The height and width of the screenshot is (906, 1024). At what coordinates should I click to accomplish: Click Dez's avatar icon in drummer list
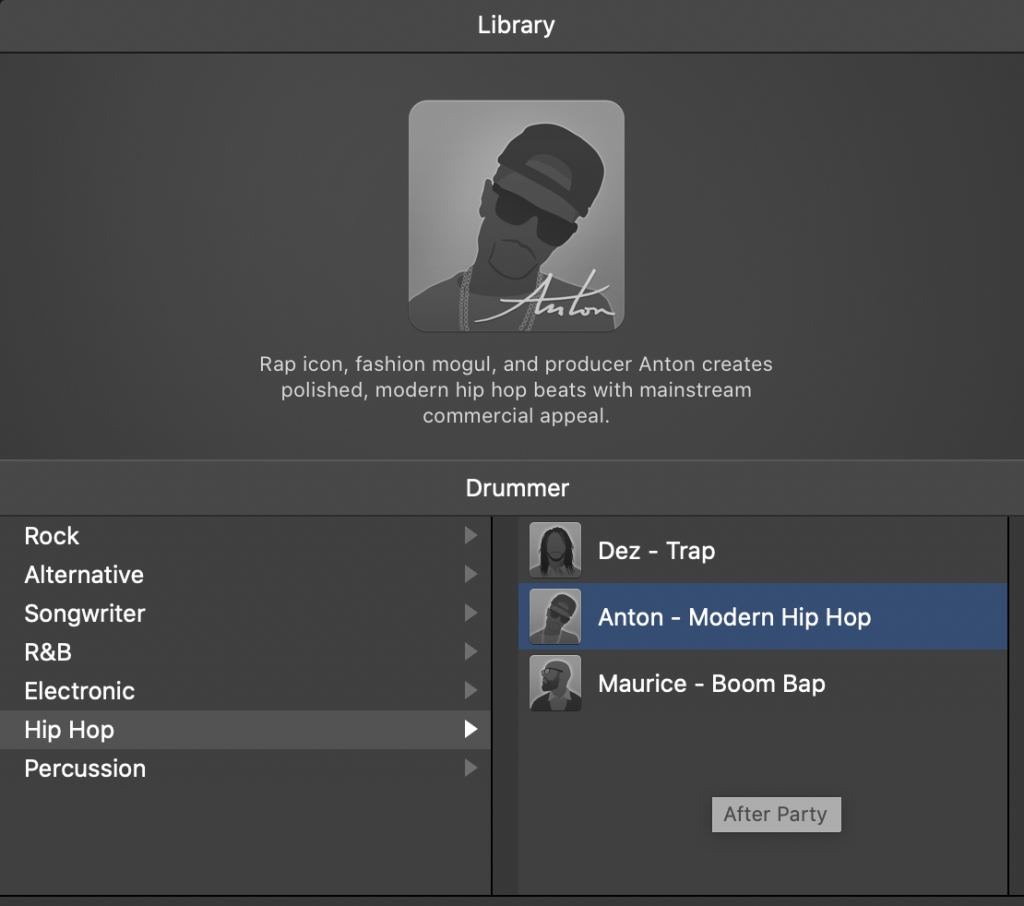[554, 550]
